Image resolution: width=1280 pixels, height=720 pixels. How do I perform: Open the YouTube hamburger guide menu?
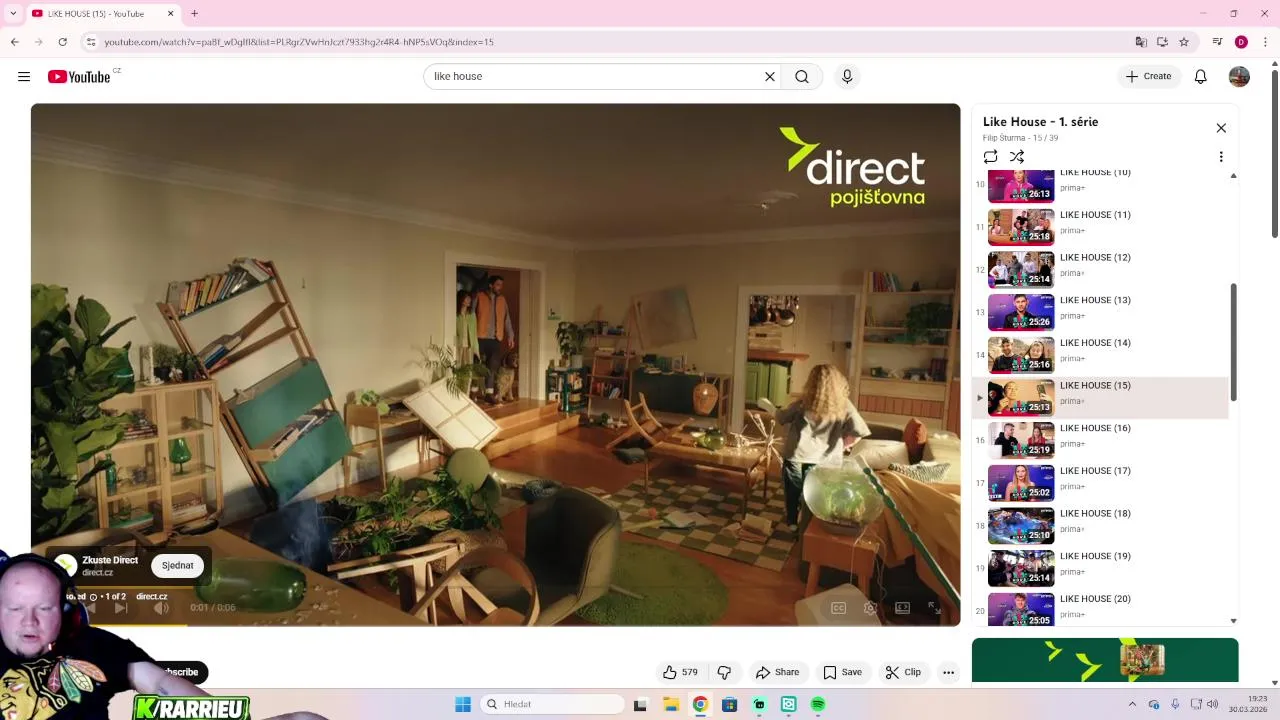24,77
